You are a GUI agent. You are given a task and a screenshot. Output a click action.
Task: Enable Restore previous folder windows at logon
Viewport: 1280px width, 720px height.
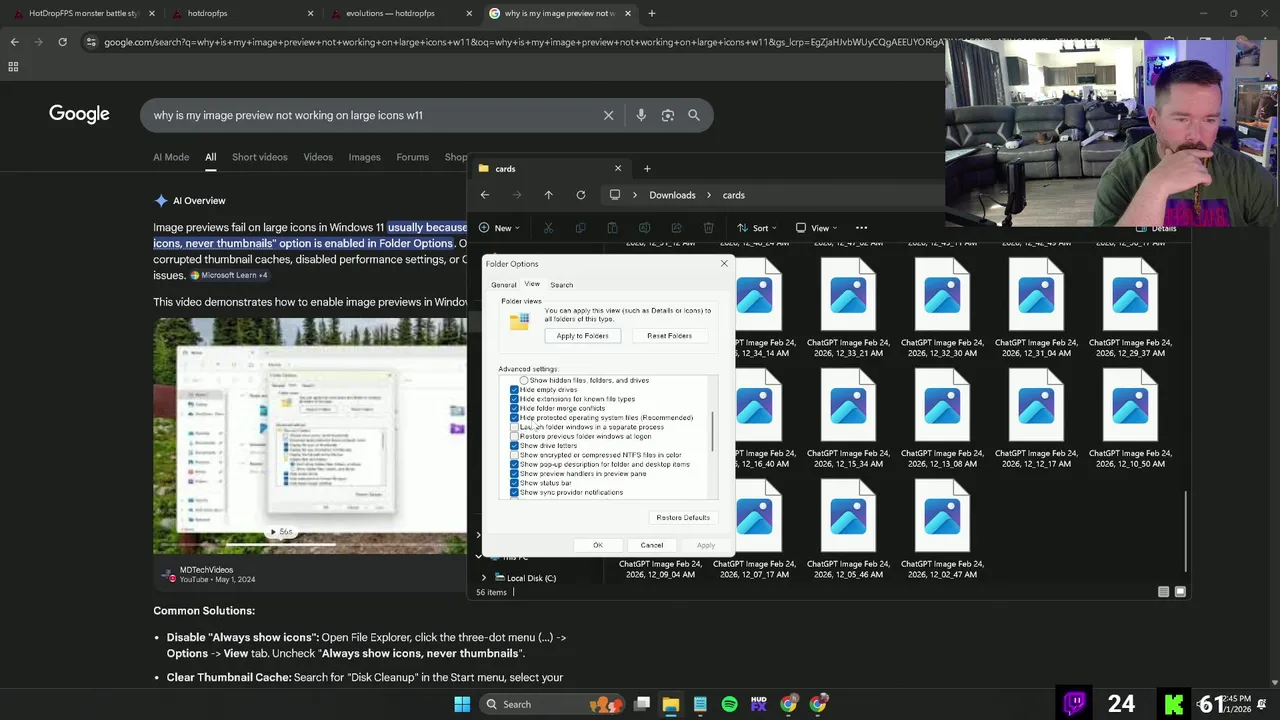pyautogui.click(x=514, y=436)
